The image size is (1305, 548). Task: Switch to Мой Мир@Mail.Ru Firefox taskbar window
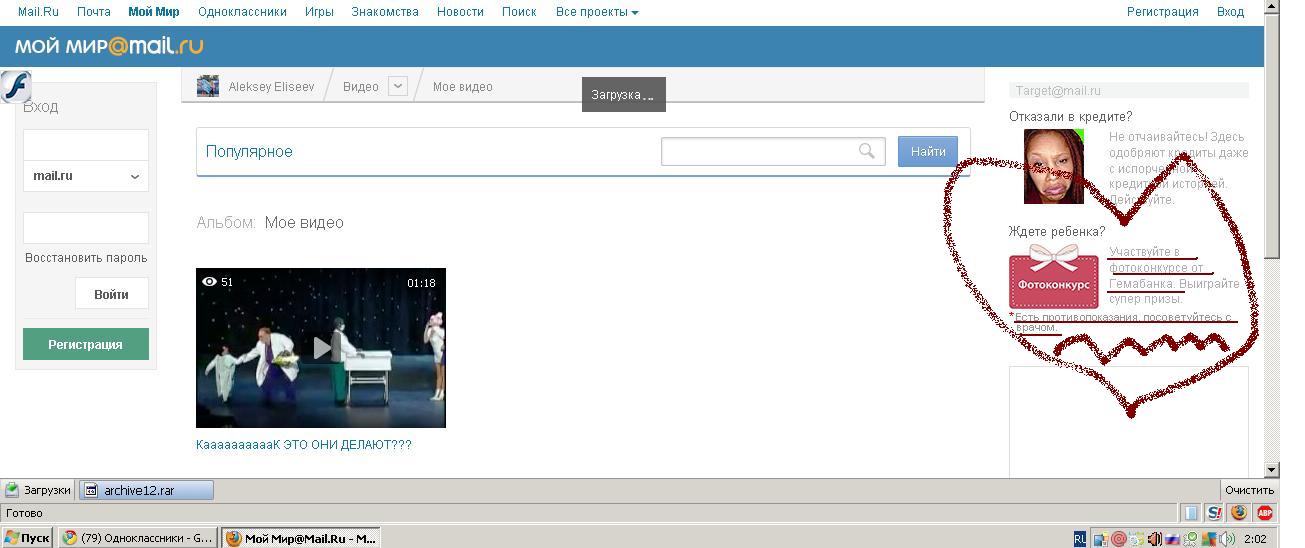(x=301, y=538)
